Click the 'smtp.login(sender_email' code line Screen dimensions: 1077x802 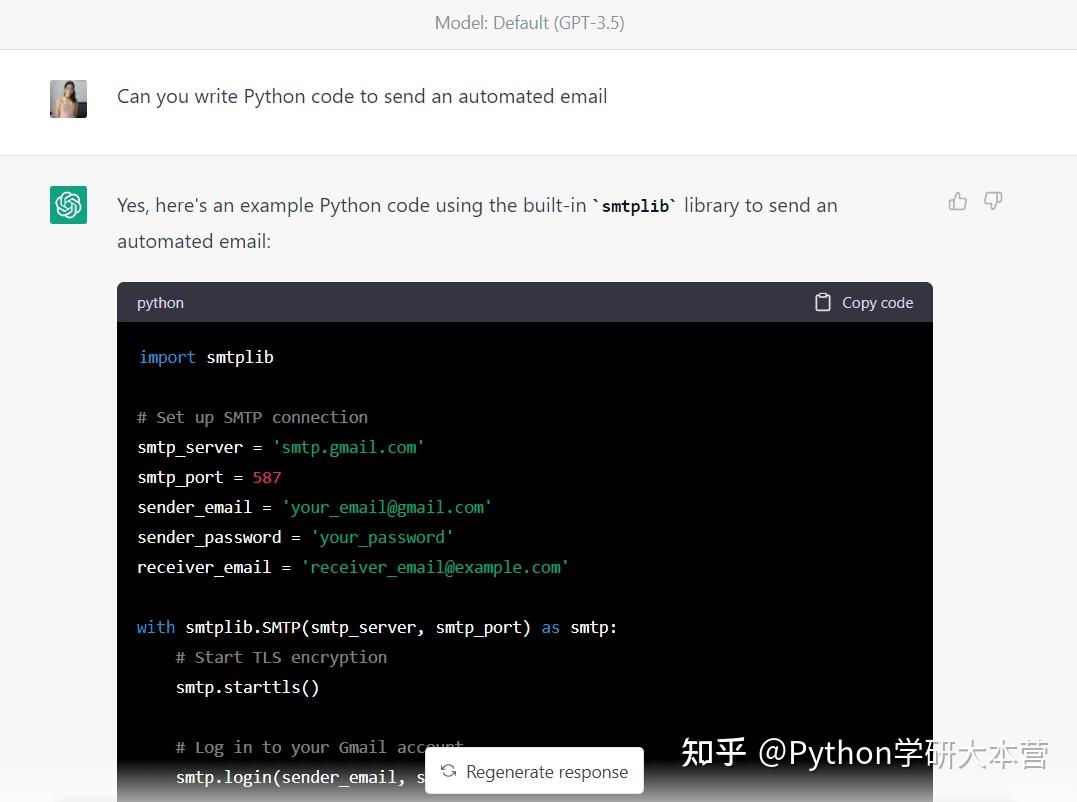(x=300, y=777)
